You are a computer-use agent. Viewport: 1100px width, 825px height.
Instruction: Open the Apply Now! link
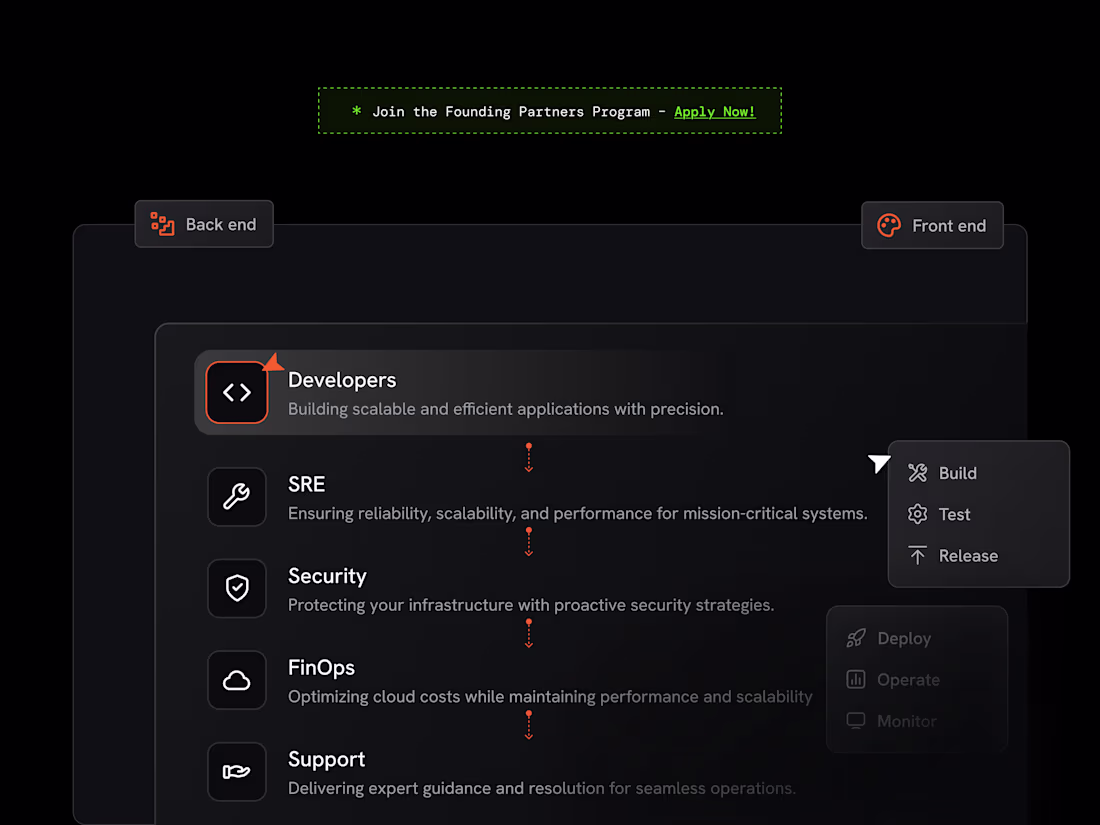coord(715,112)
